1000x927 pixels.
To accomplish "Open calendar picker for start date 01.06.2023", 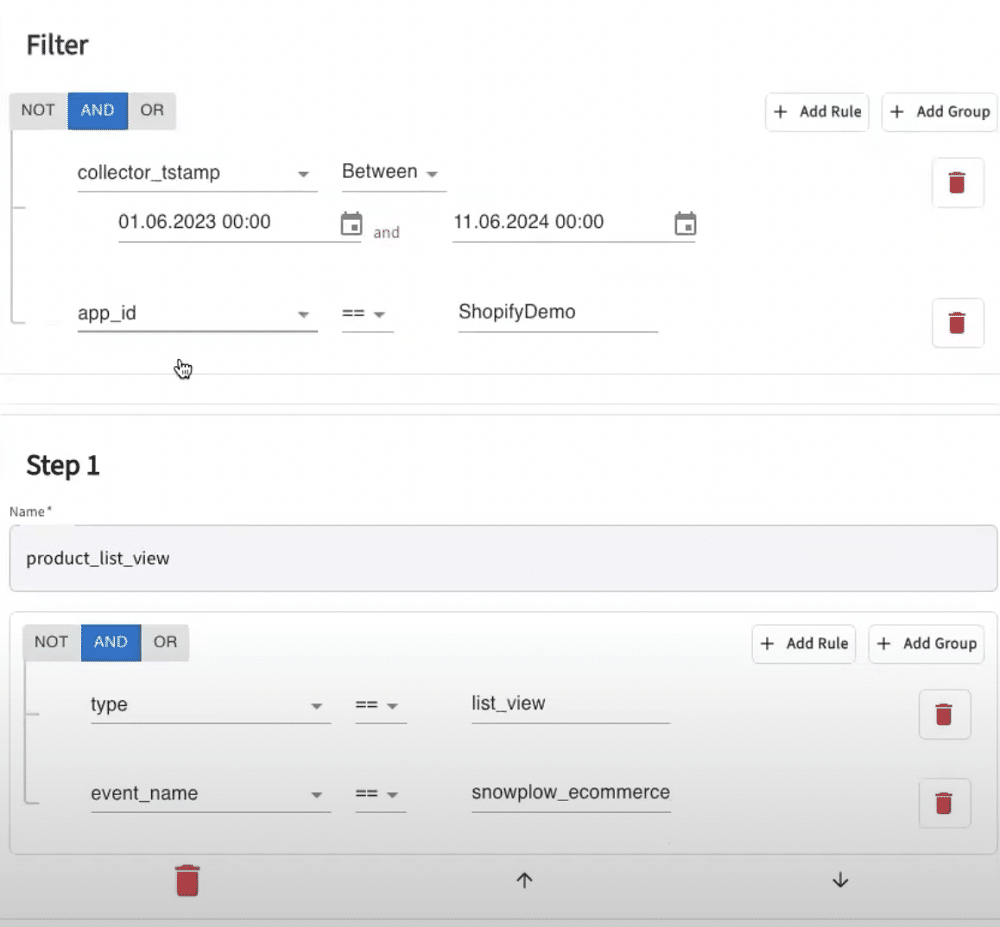I will tap(351, 223).
